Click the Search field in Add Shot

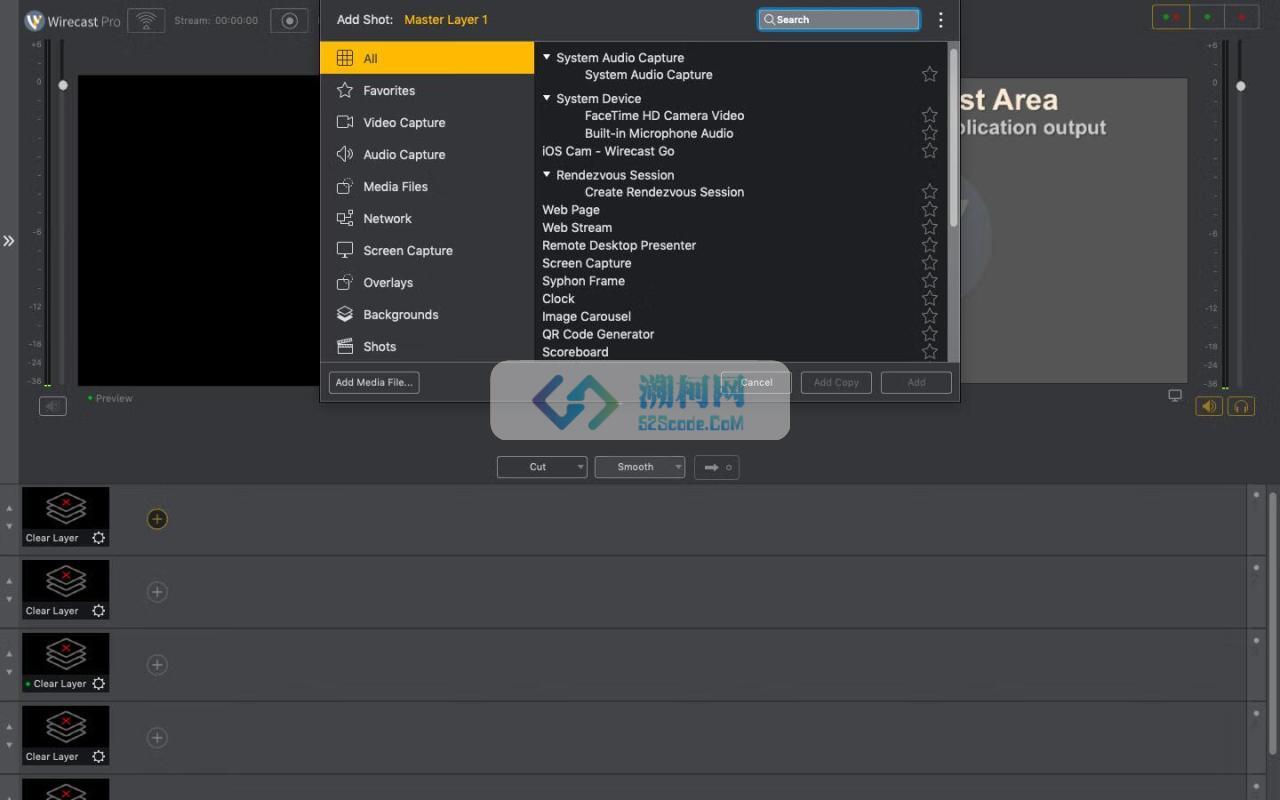839,19
